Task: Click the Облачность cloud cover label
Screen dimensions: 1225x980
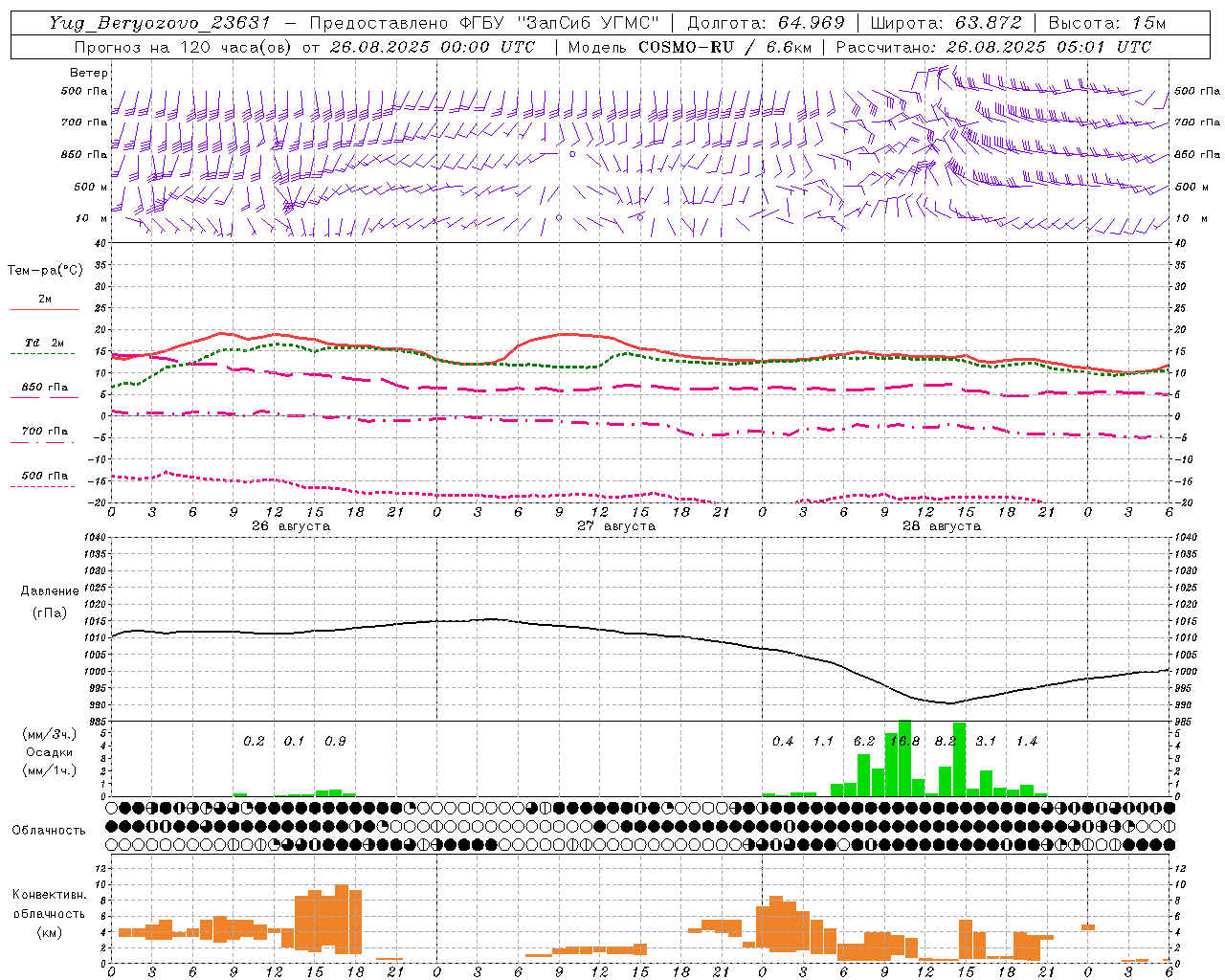Action: tap(49, 831)
